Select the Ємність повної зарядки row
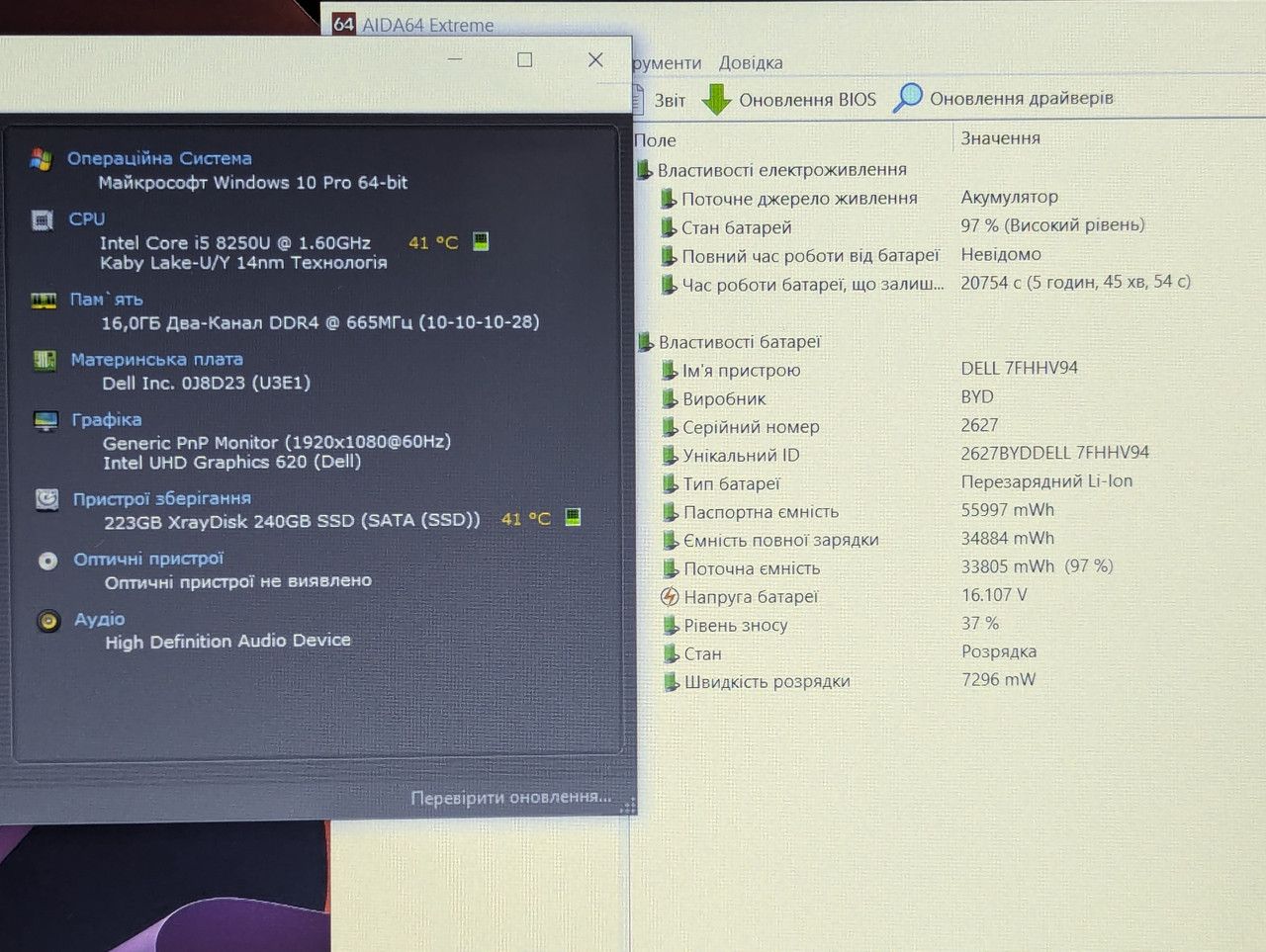Viewport: 1266px width, 952px height. 859,540
